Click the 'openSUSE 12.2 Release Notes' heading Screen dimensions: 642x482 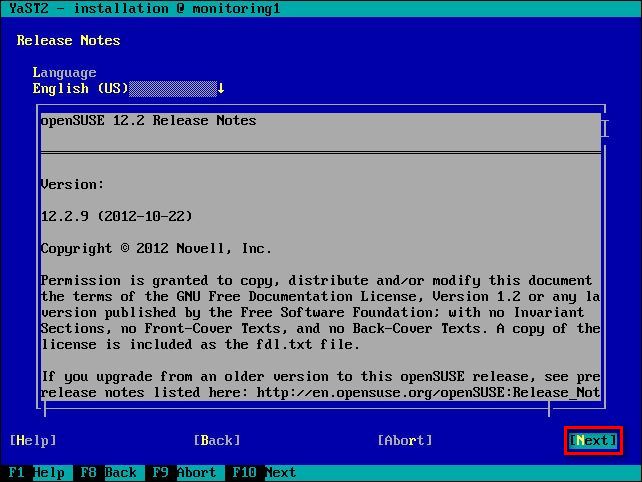point(149,120)
